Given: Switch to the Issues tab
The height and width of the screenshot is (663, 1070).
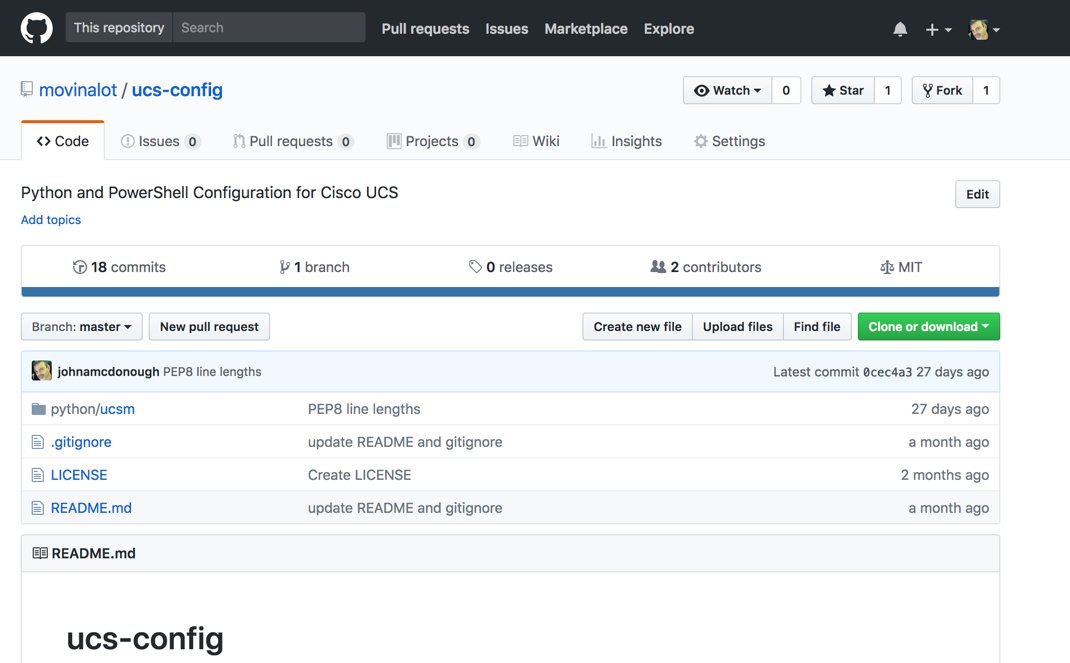Looking at the screenshot, I should tap(160, 141).
